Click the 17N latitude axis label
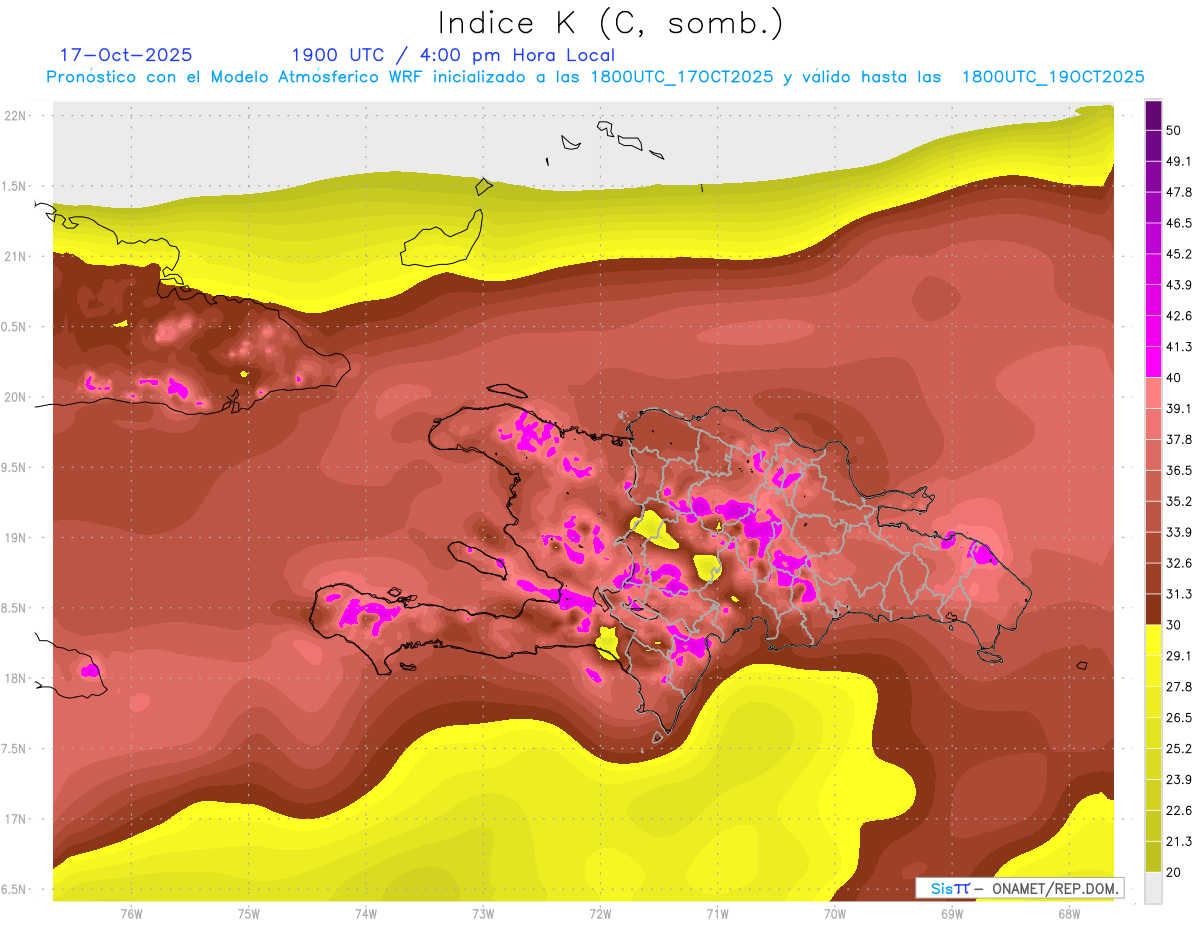This screenshot has width=1200, height=927. pyautogui.click(x=16, y=819)
